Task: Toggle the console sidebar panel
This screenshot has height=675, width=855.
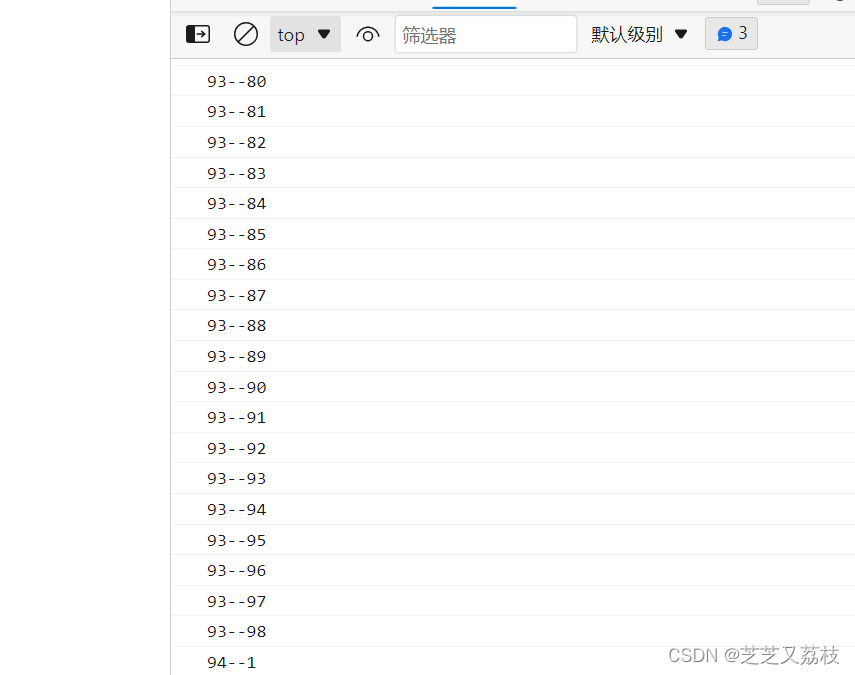Action: coord(198,34)
